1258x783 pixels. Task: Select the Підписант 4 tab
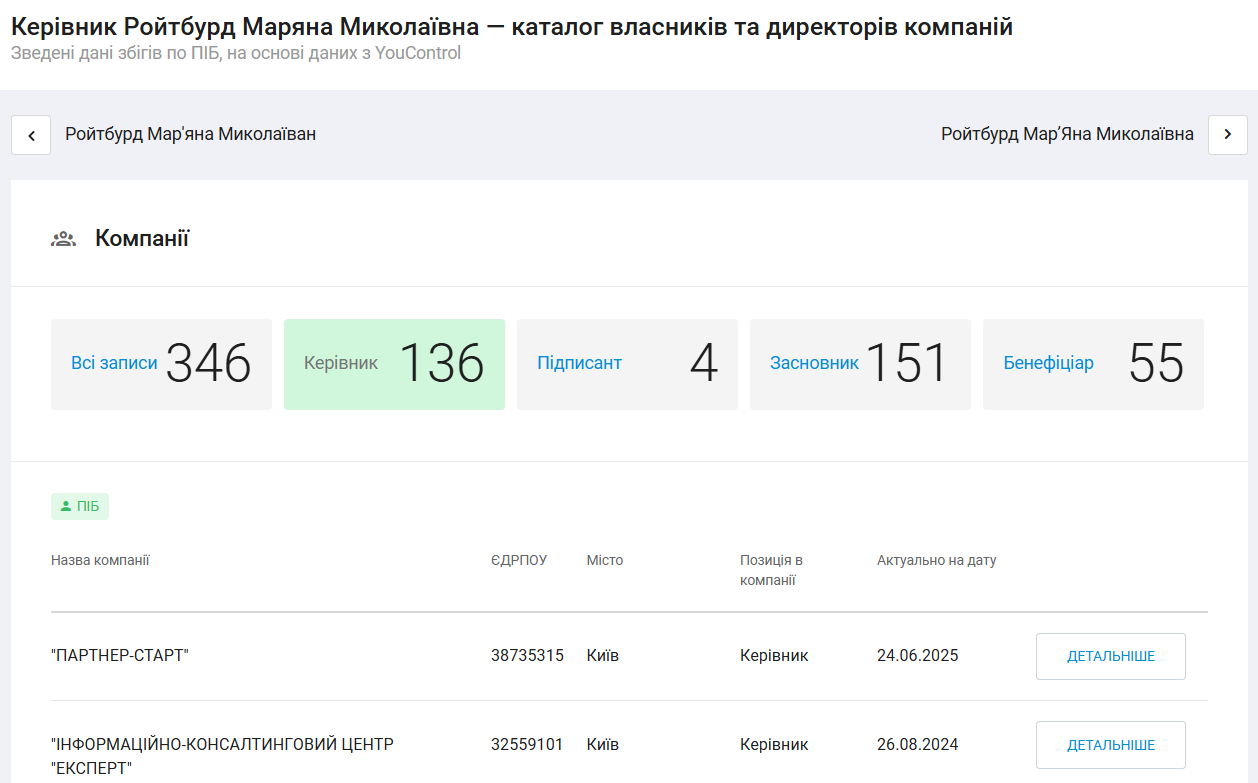coord(627,364)
